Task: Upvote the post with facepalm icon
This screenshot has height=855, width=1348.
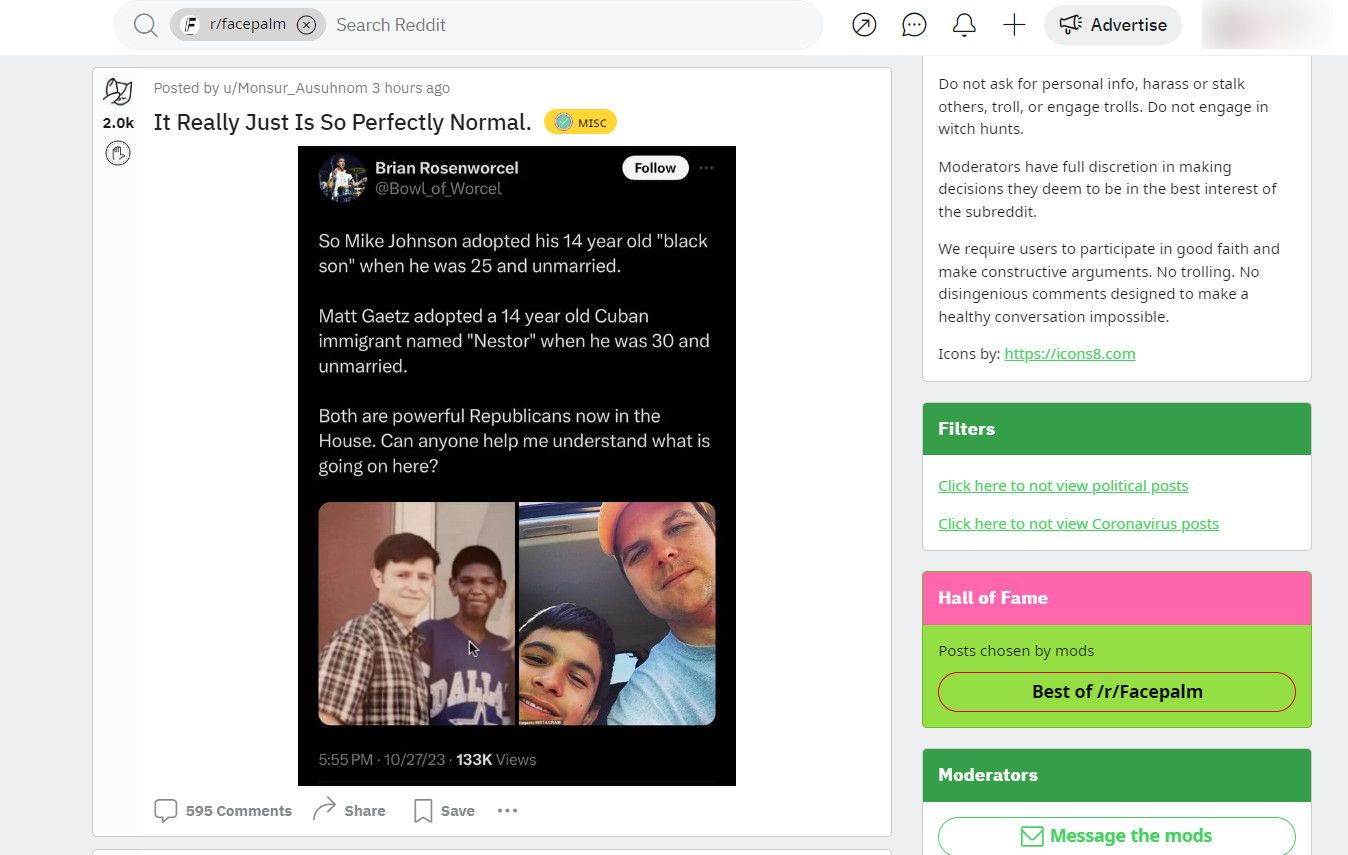Action: click(118, 92)
